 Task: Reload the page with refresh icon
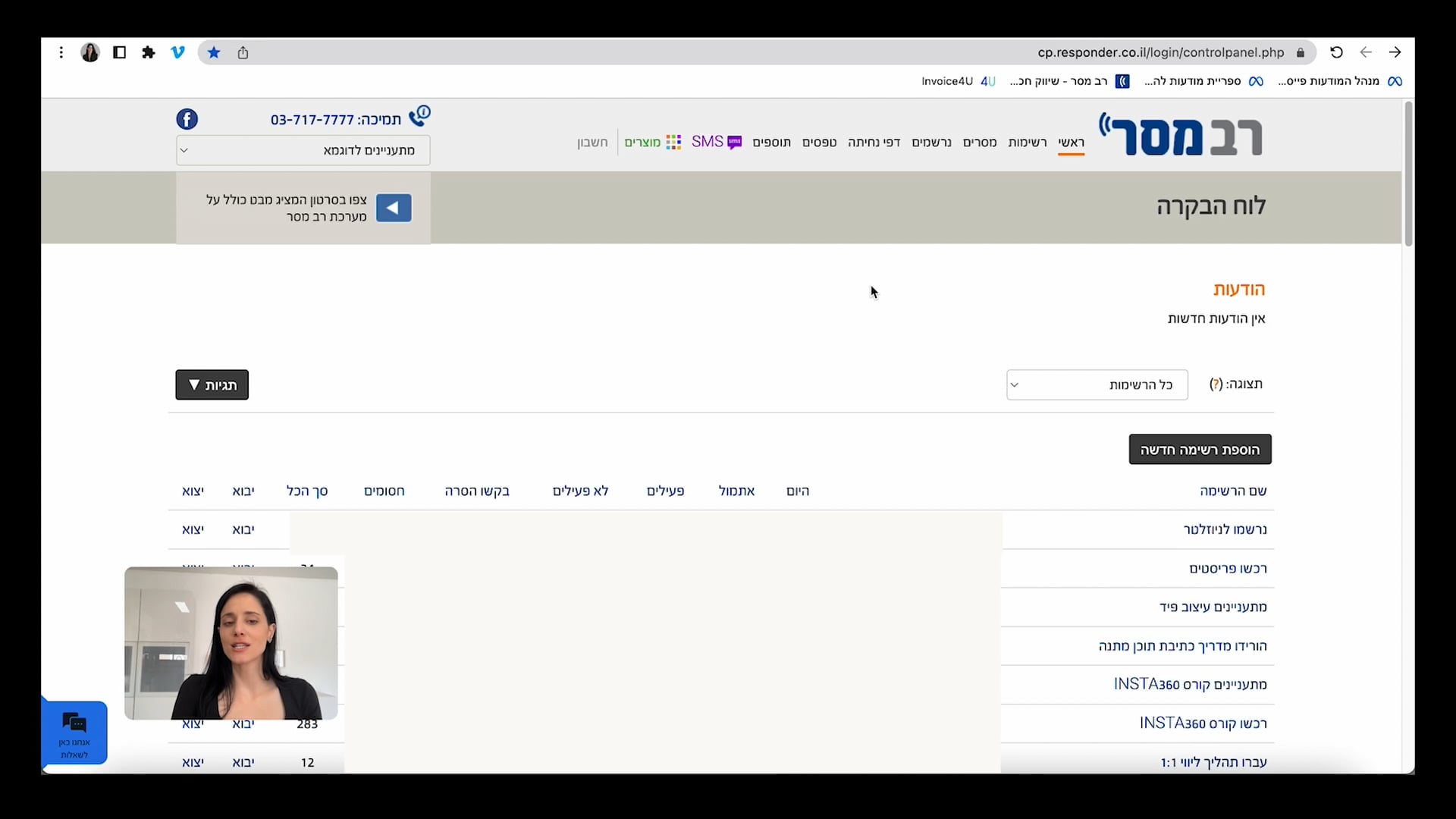tap(1336, 52)
